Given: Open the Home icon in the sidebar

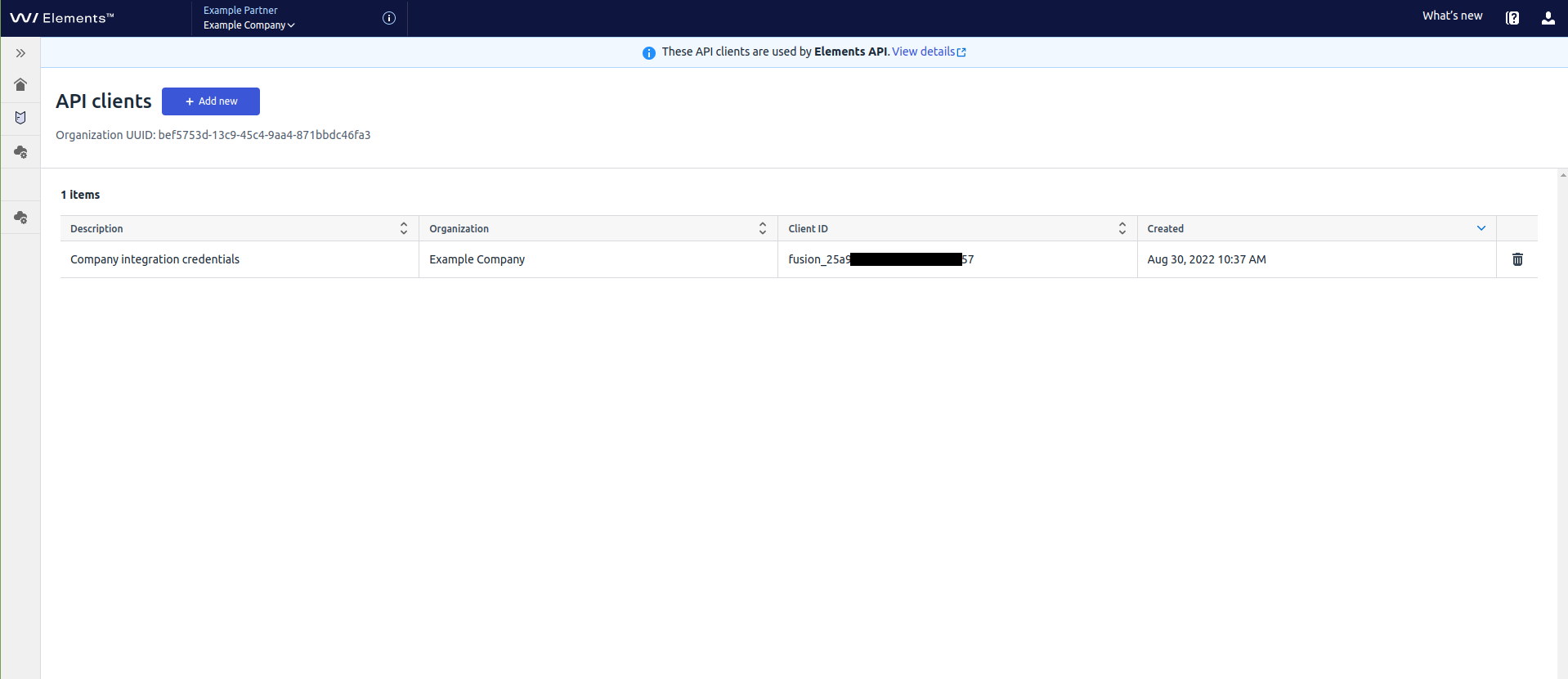Looking at the screenshot, I should pyautogui.click(x=20, y=85).
